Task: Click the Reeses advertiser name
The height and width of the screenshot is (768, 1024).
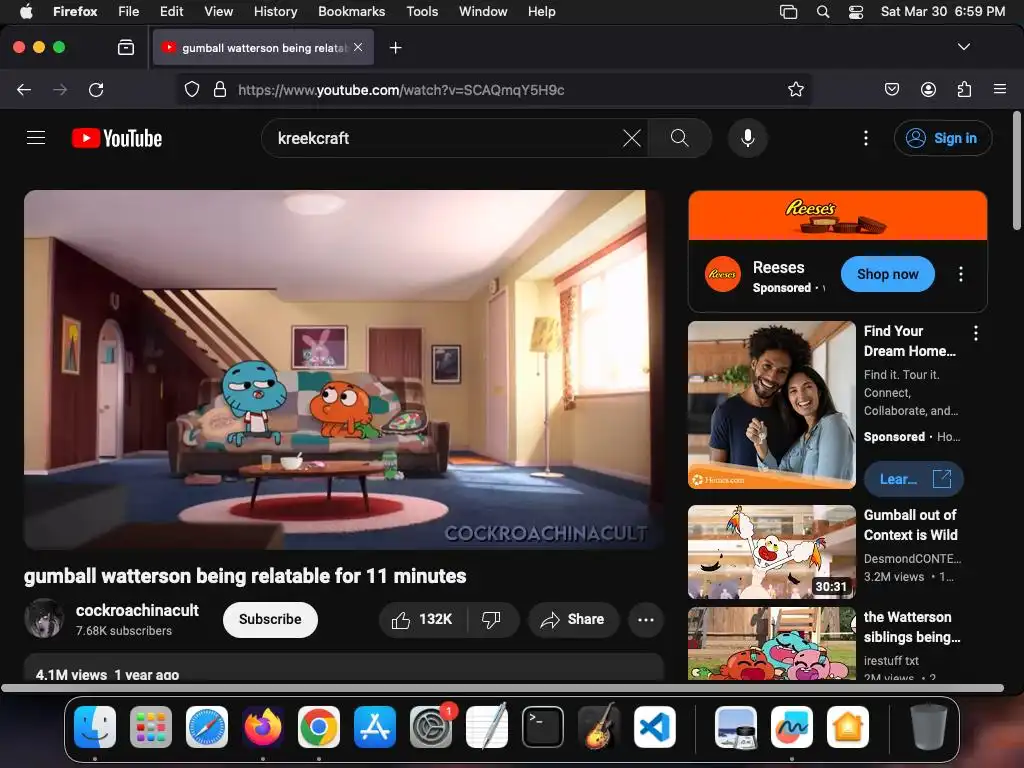Action: 778,267
